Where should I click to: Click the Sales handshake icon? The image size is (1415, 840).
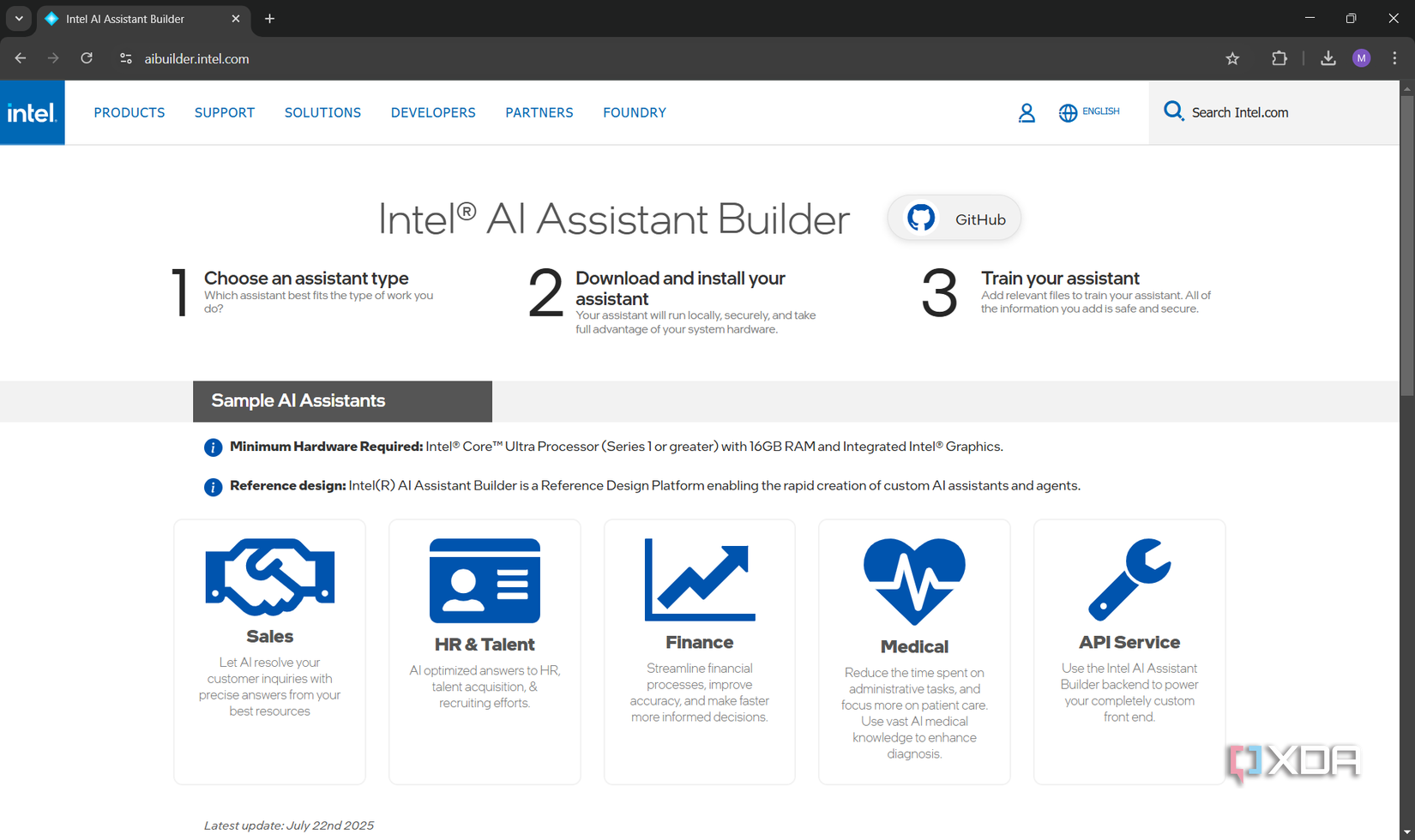269,577
